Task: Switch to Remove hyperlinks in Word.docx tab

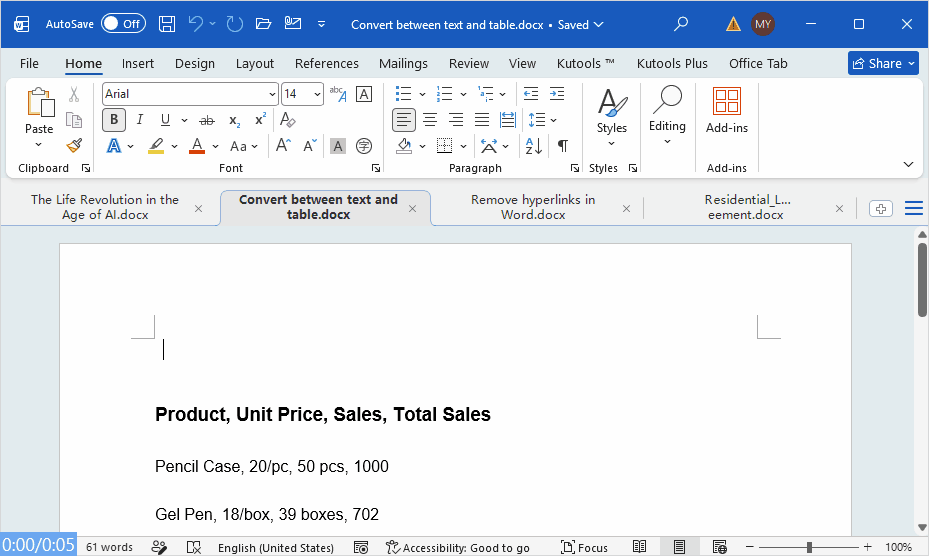Action: (x=533, y=207)
